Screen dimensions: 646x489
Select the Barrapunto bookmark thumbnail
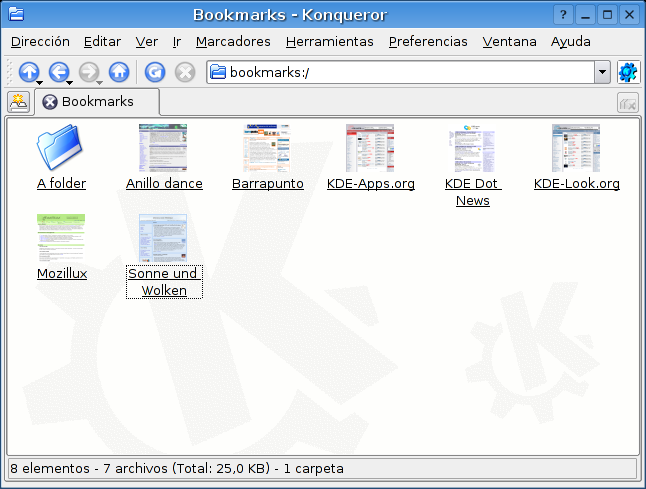click(x=267, y=147)
